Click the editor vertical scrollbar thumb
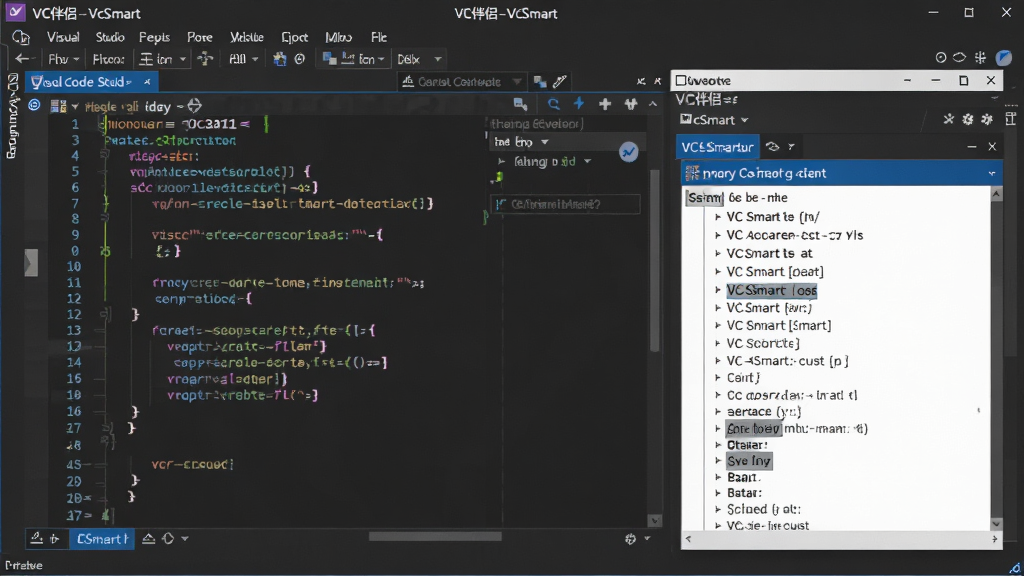Viewport: 1024px width, 576px height. click(x=655, y=261)
